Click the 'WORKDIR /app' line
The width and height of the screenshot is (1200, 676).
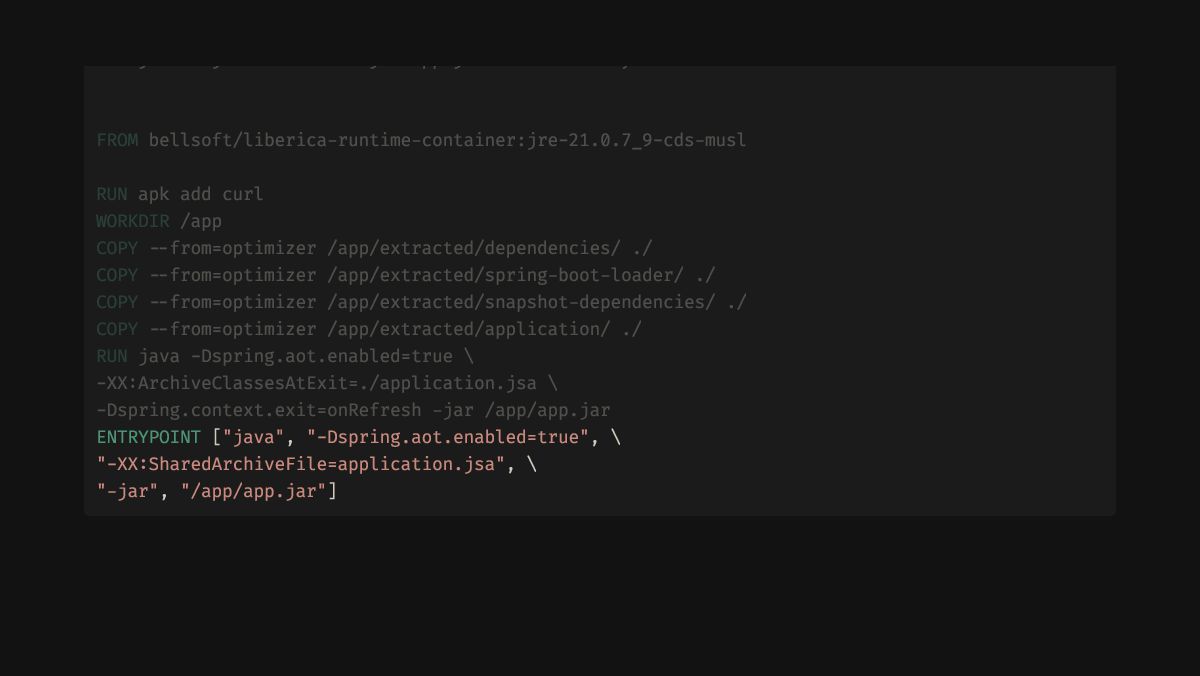click(x=159, y=221)
